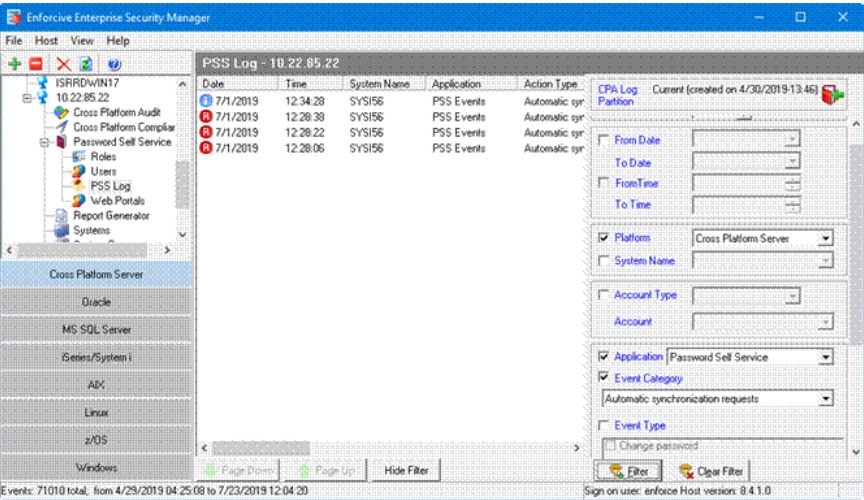The height and width of the screenshot is (500, 864).
Task: Click the Password Self Service node icon
Action: click(62, 142)
